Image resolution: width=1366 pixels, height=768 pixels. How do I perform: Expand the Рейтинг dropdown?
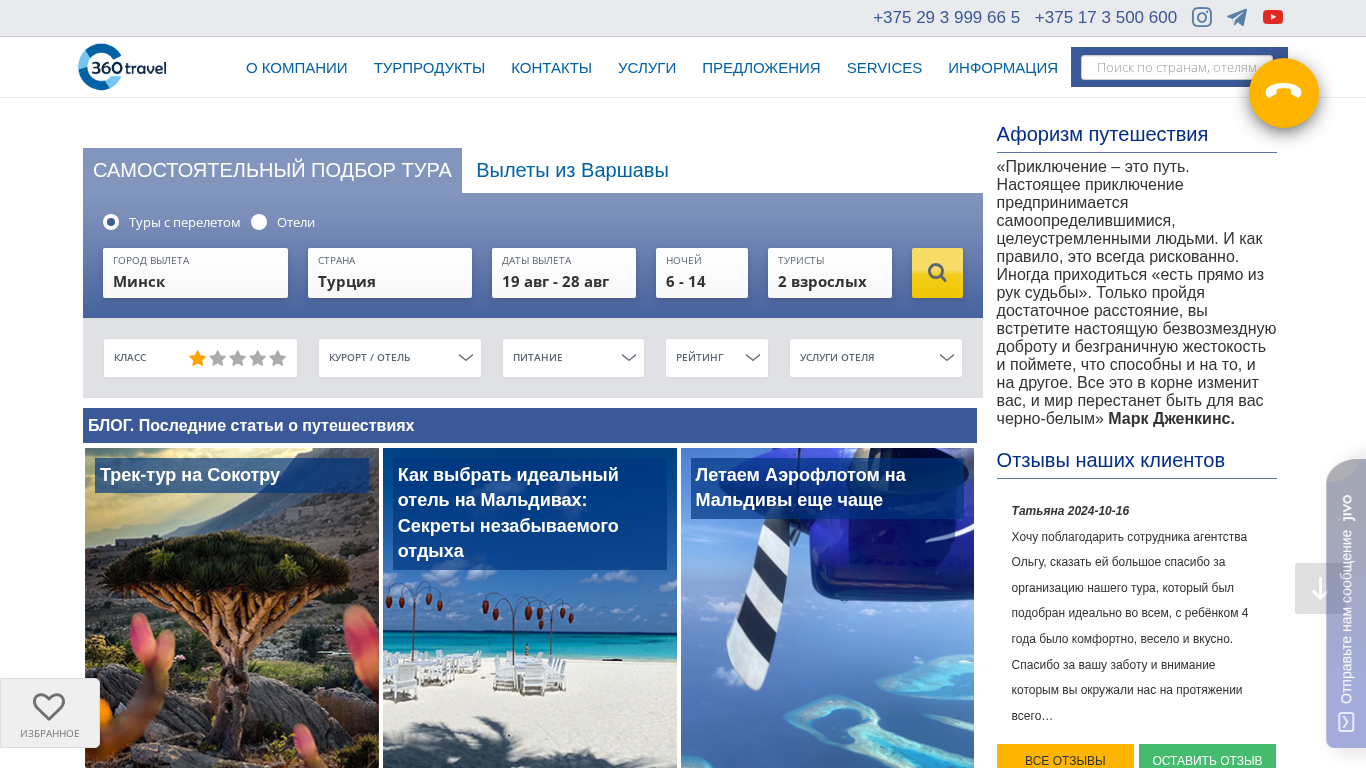pyautogui.click(x=717, y=358)
